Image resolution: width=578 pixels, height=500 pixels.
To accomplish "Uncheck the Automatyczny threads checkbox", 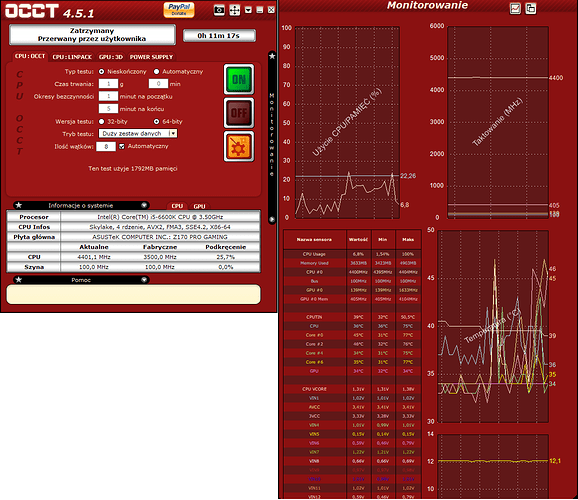I will (x=122, y=146).
